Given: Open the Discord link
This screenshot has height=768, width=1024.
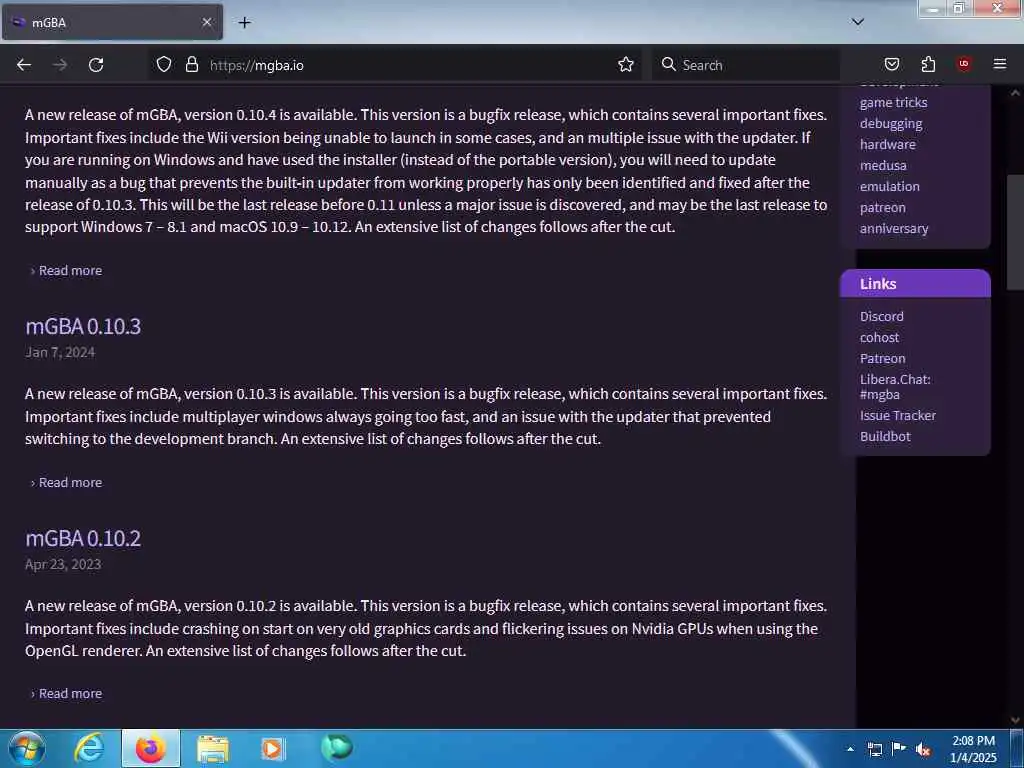Looking at the screenshot, I should (882, 316).
